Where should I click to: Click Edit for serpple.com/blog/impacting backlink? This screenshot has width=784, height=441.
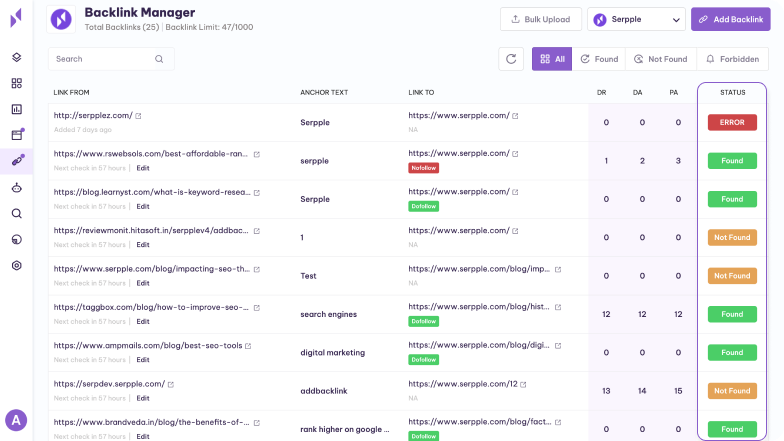point(143,284)
